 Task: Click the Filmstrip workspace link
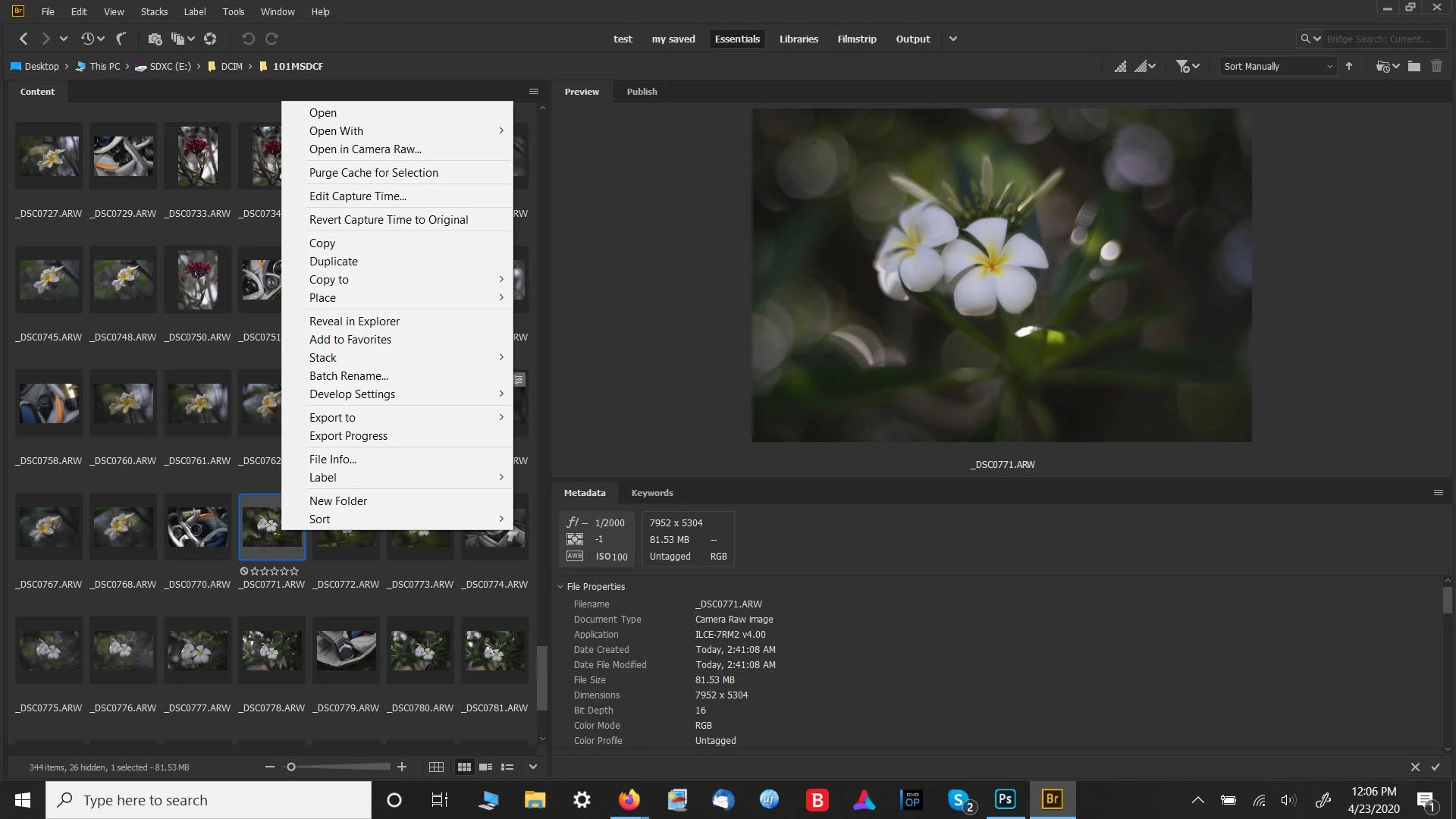(856, 39)
